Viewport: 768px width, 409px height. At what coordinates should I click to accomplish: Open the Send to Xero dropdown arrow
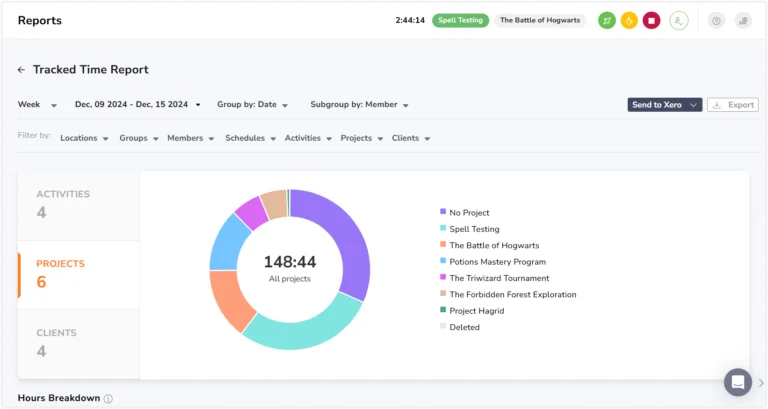(x=693, y=105)
